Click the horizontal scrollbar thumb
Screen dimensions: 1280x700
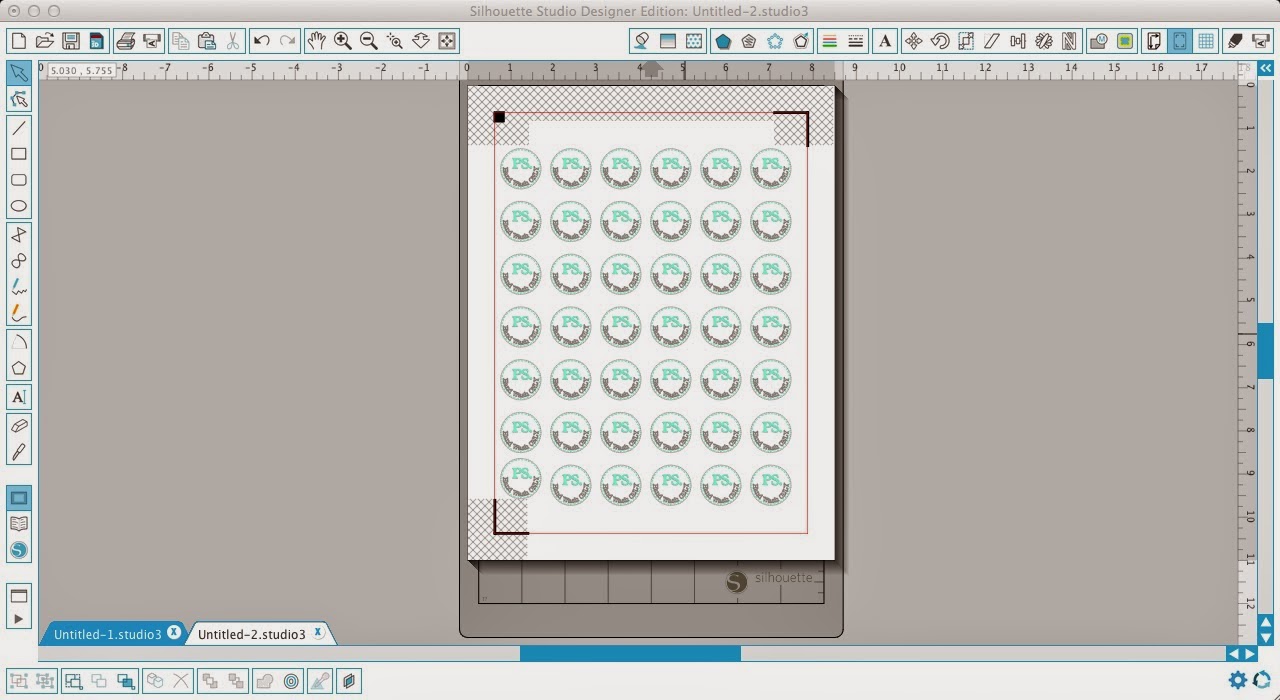[630, 653]
